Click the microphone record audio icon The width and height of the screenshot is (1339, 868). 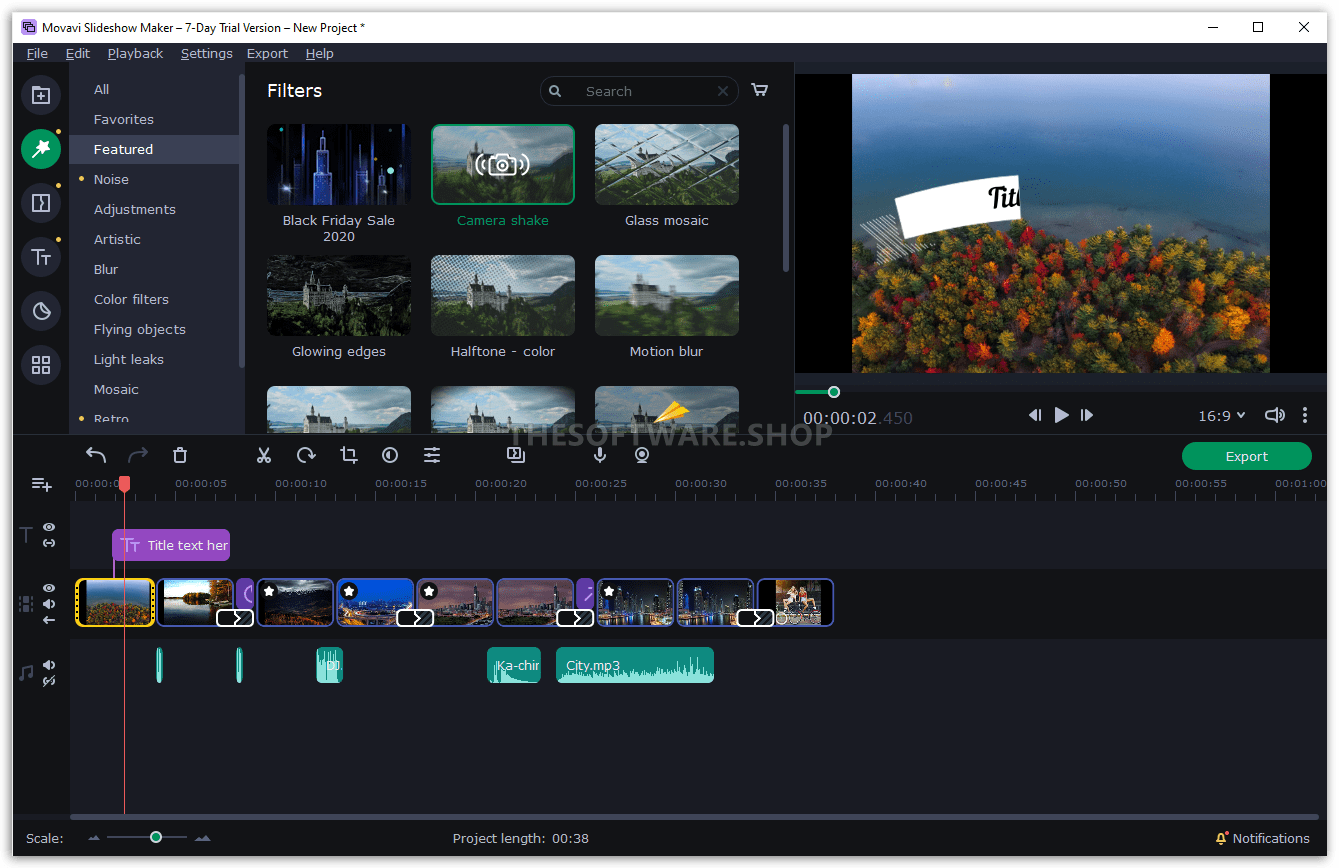(x=600, y=456)
